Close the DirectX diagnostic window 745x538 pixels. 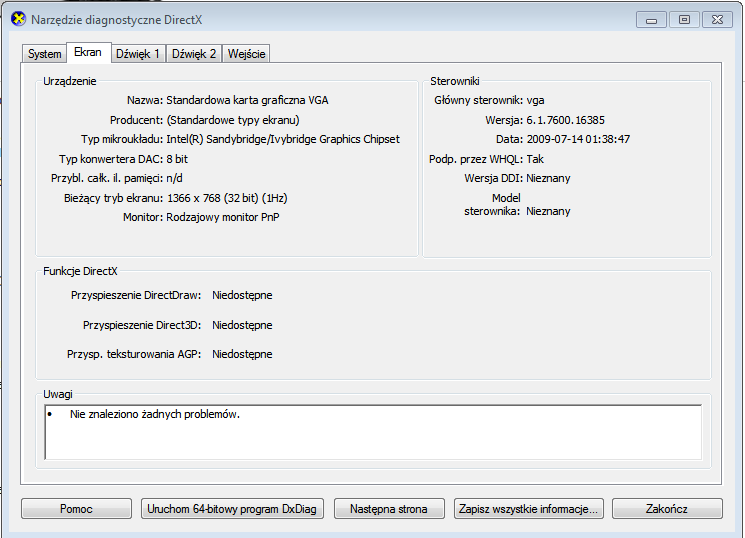717,20
